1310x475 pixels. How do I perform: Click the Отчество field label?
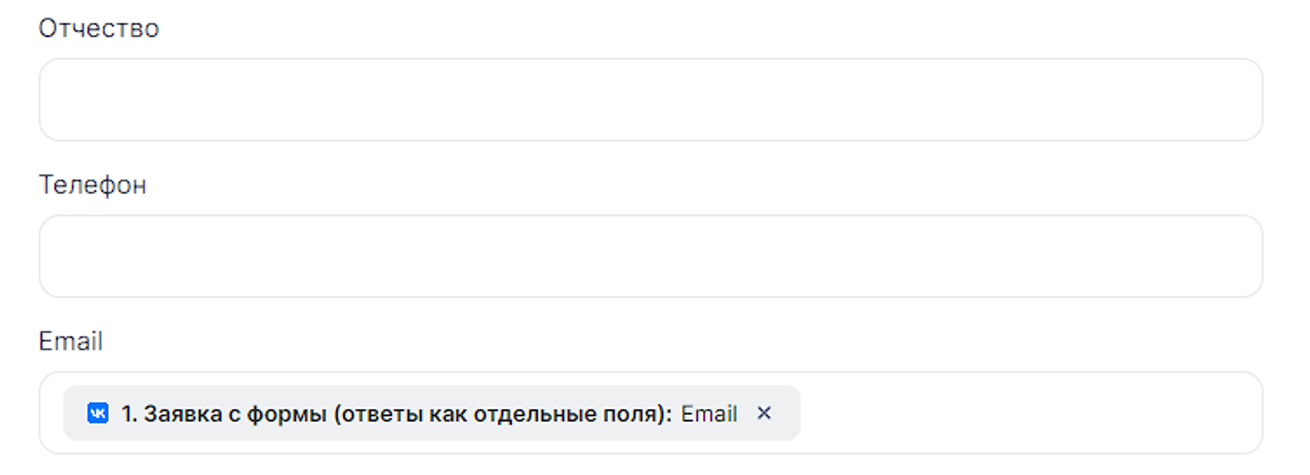pyautogui.click(x=98, y=28)
